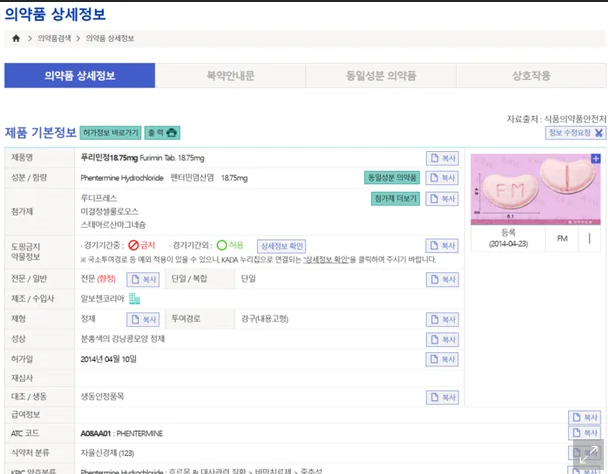Switch to the 복약안내문 tab

(x=230, y=76)
